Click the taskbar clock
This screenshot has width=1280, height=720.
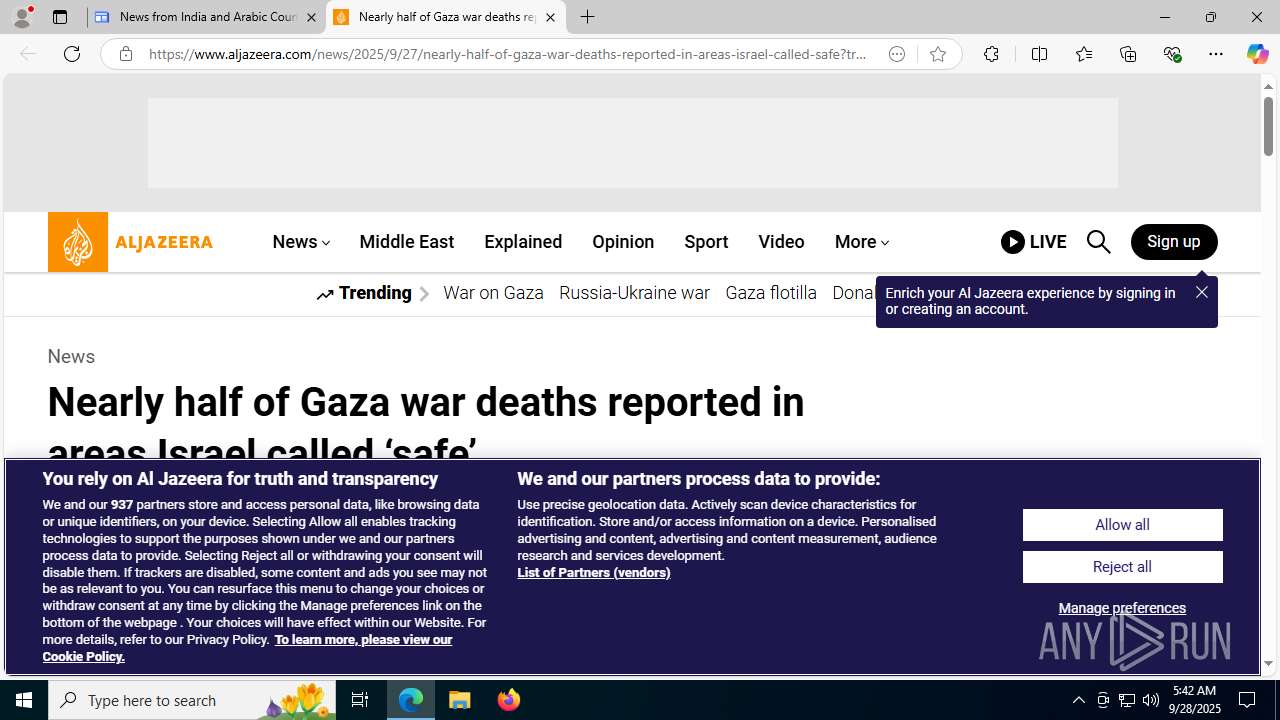[x=1196, y=700]
